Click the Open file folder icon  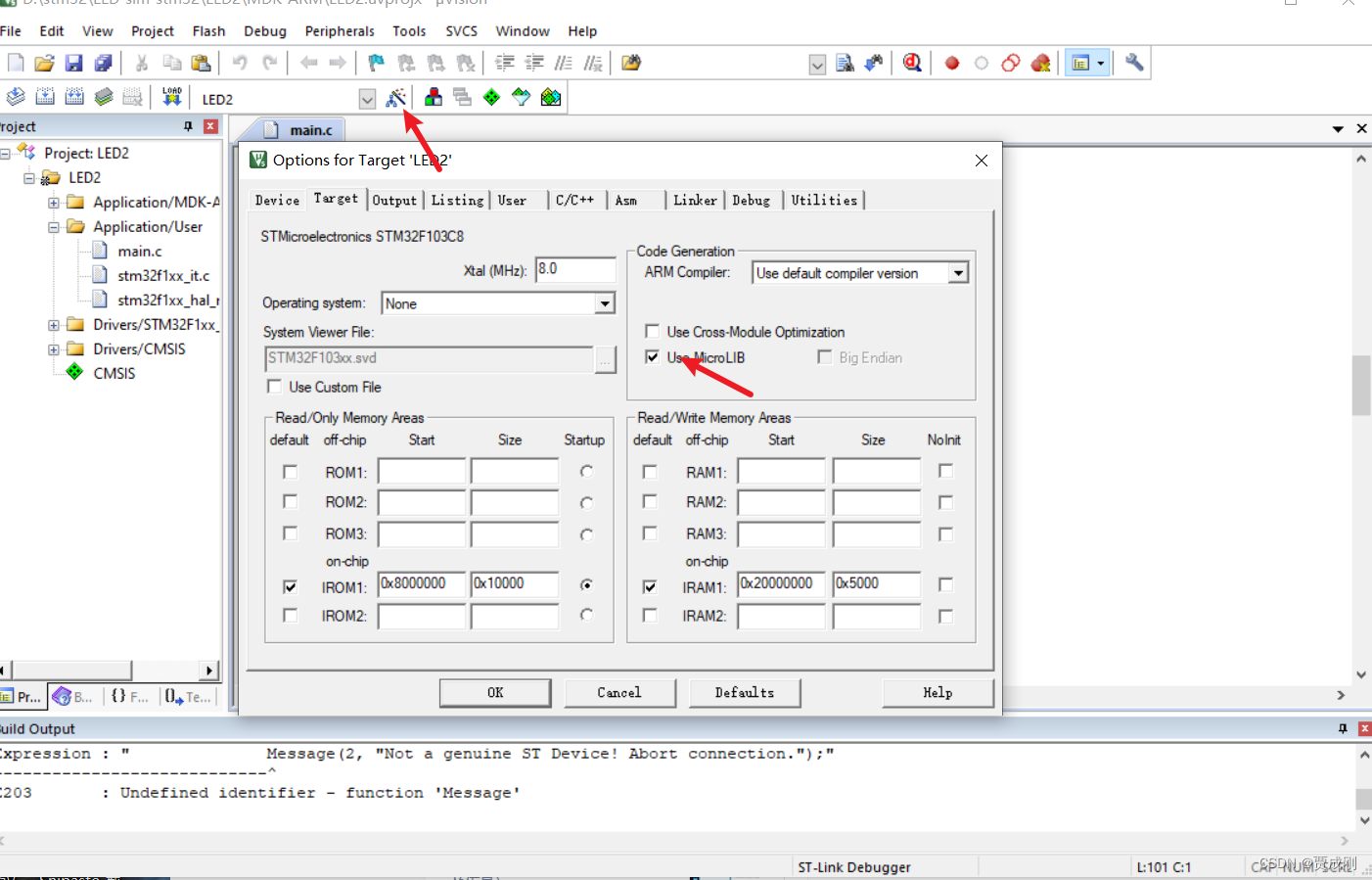point(44,64)
